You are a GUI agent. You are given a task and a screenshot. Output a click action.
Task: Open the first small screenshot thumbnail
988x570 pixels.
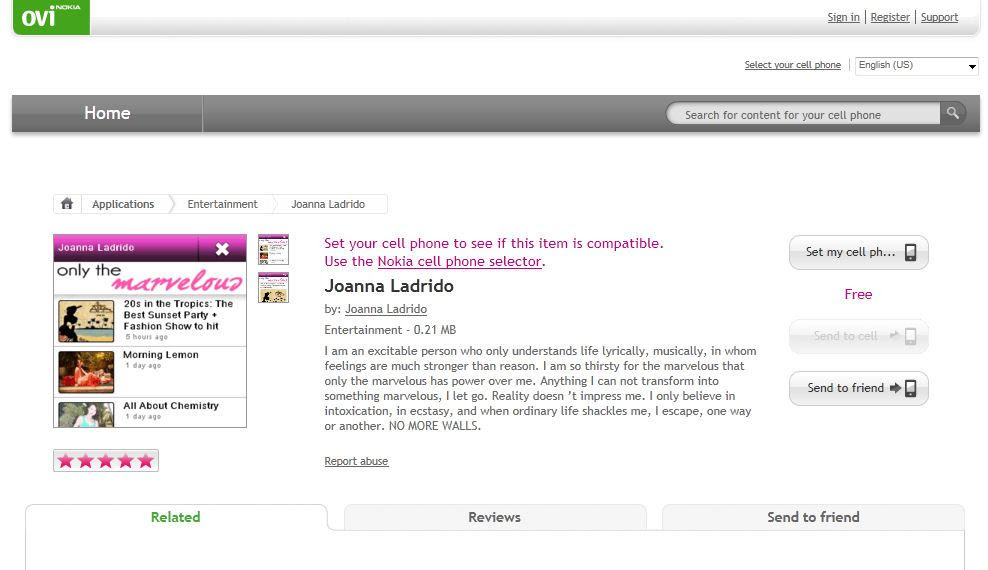coord(273,249)
